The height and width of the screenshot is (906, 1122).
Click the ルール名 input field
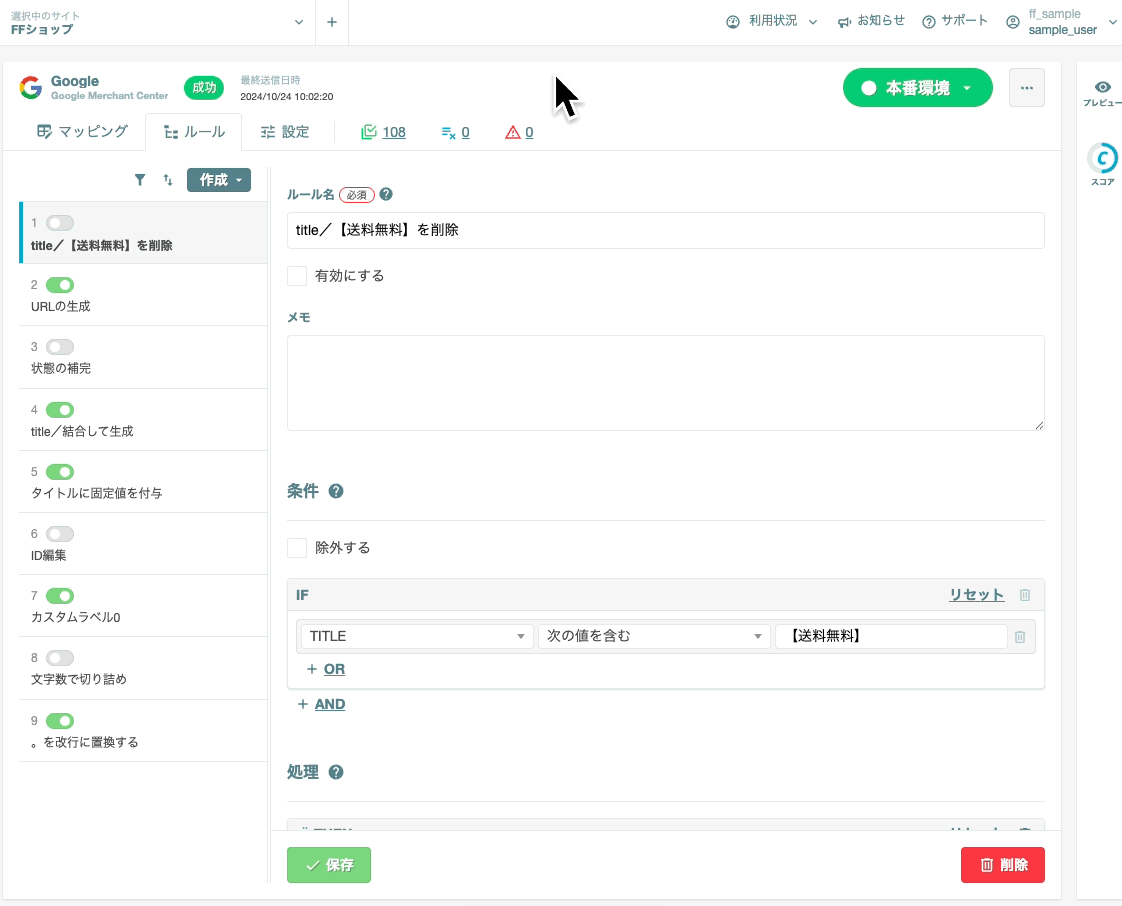665,230
